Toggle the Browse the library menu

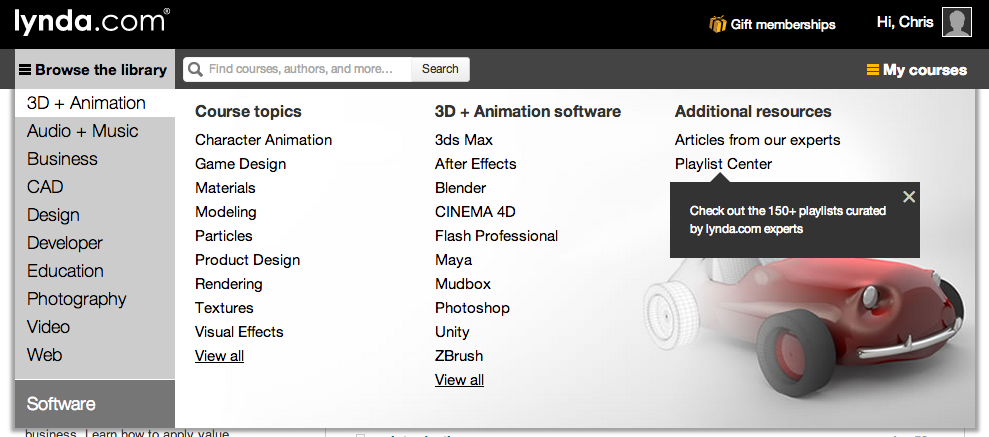(x=95, y=69)
